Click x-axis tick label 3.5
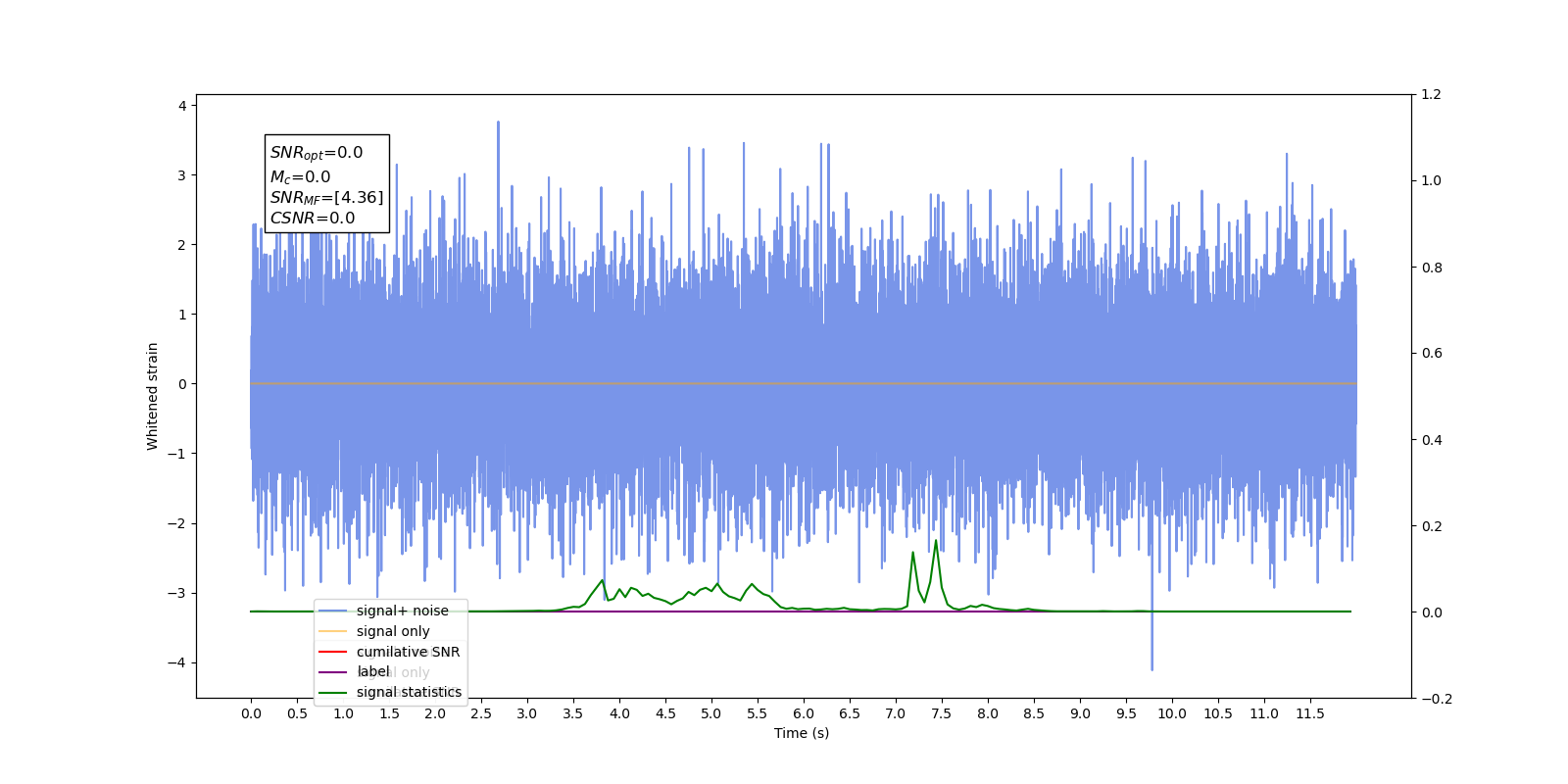This screenshot has height=784, width=1568. [x=573, y=713]
